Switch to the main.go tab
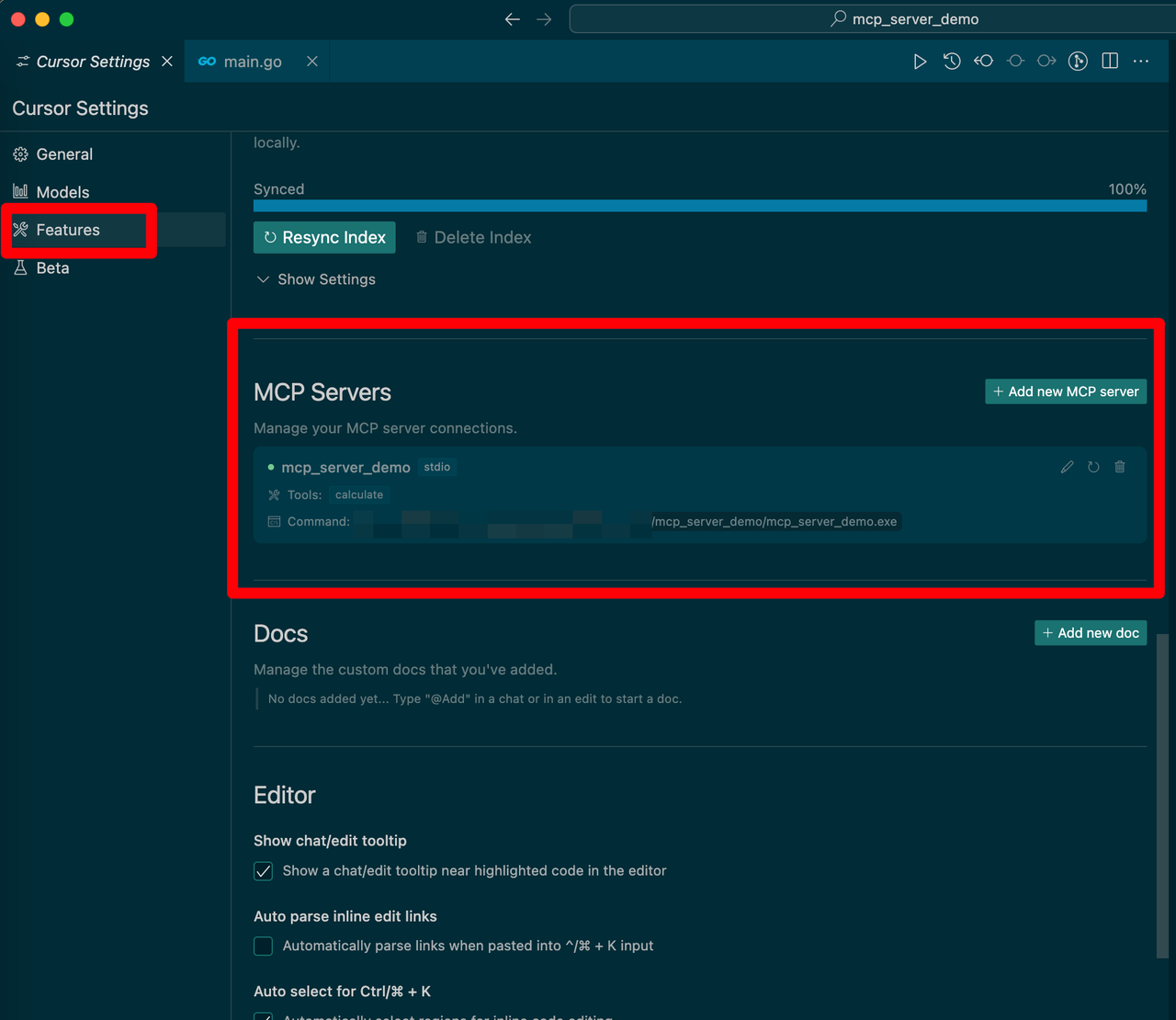Screen dimensions: 1176x1020 coord(253,62)
